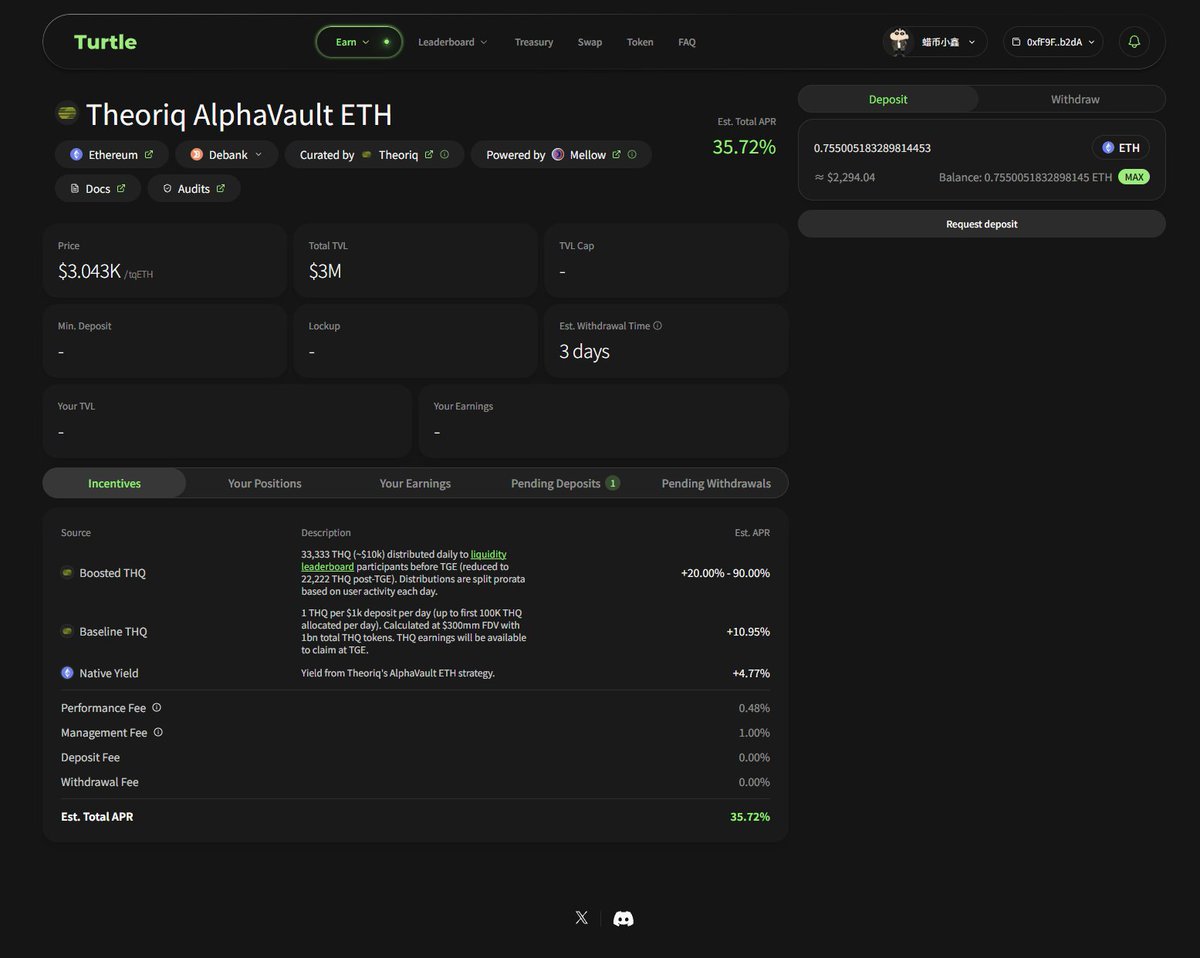This screenshot has width=1200, height=958.
Task: Click the Turtle logo
Action: [x=105, y=42]
